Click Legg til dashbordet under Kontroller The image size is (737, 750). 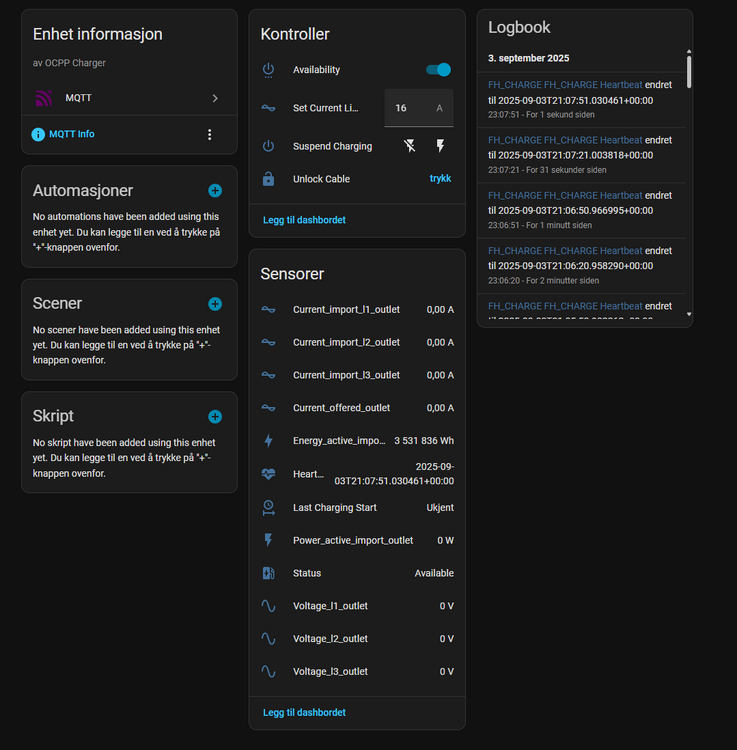304,220
